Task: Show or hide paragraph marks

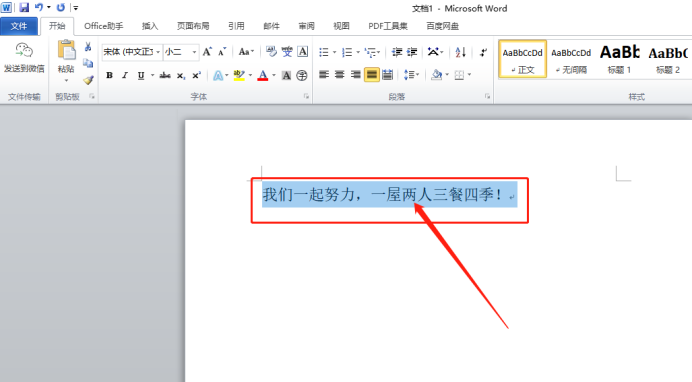Action: [483, 52]
